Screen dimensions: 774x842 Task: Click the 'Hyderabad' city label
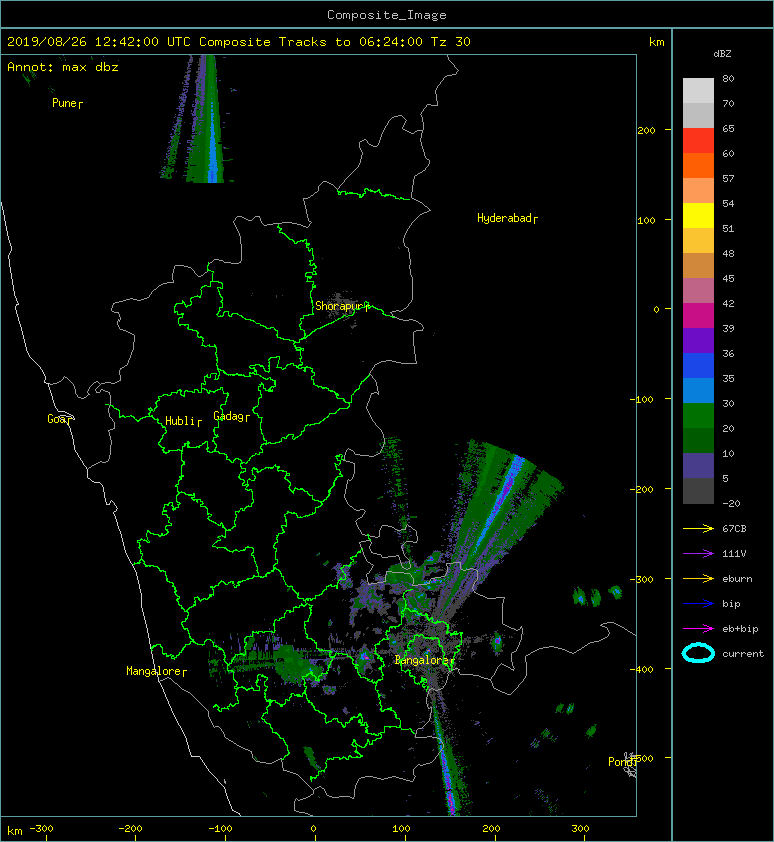pyautogui.click(x=504, y=218)
